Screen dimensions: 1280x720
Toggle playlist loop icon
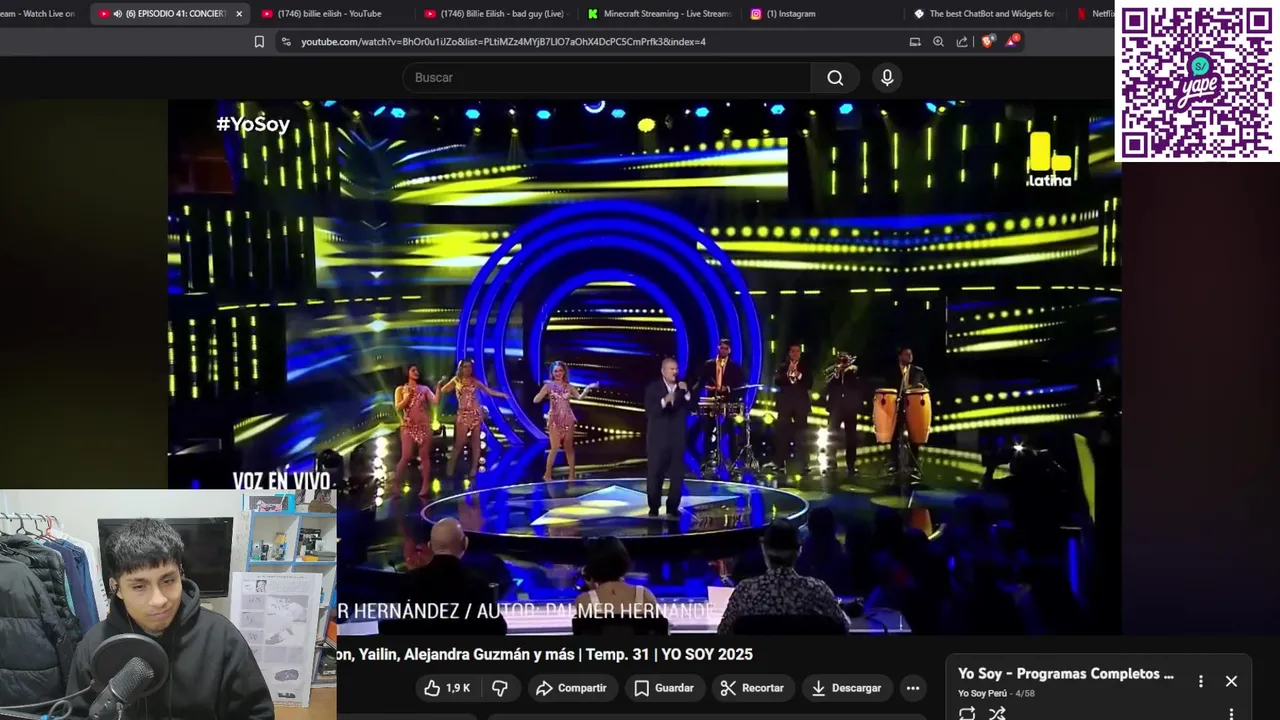coord(967,713)
